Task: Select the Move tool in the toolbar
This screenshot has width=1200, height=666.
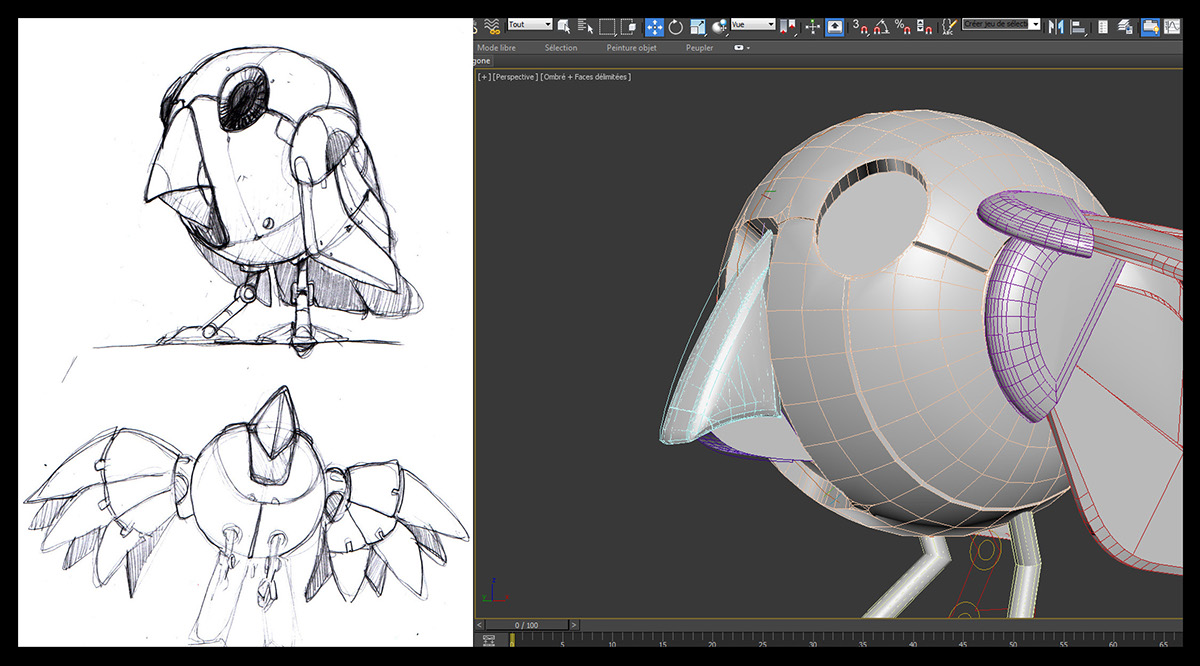Action: pyautogui.click(x=655, y=26)
